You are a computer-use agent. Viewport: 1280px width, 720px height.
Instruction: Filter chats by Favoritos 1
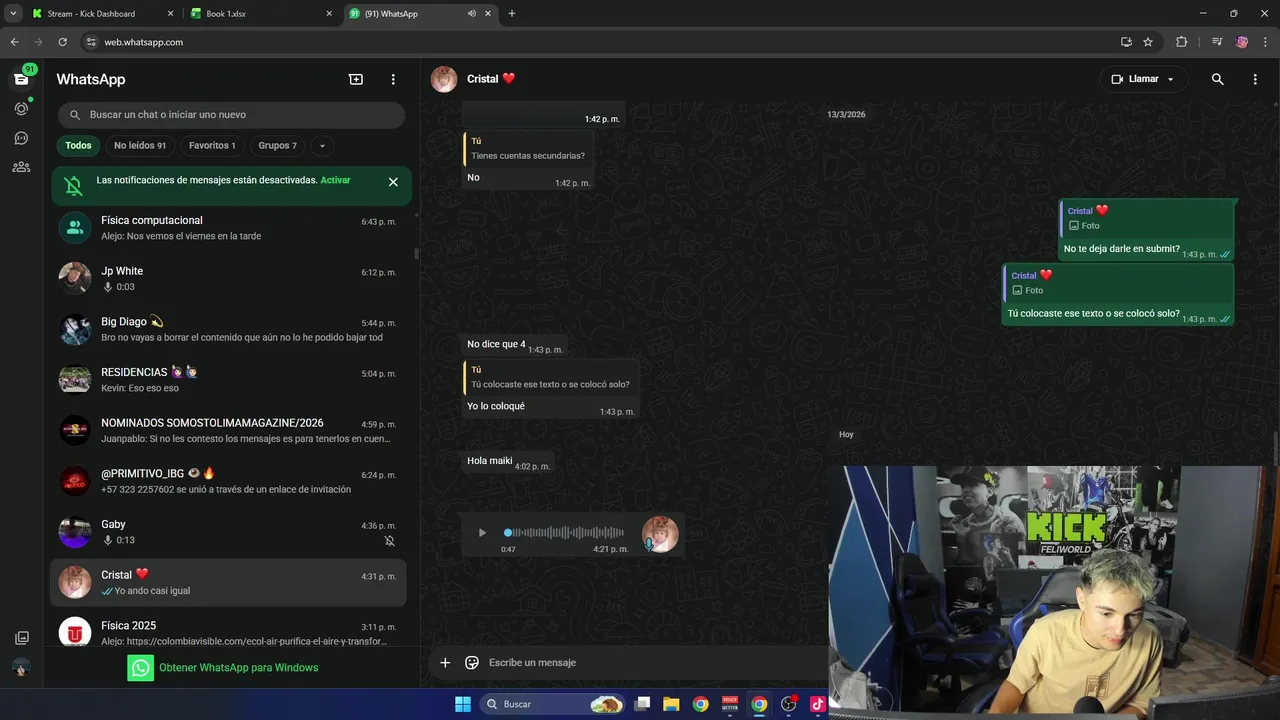pyautogui.click(x=212, y=145)
